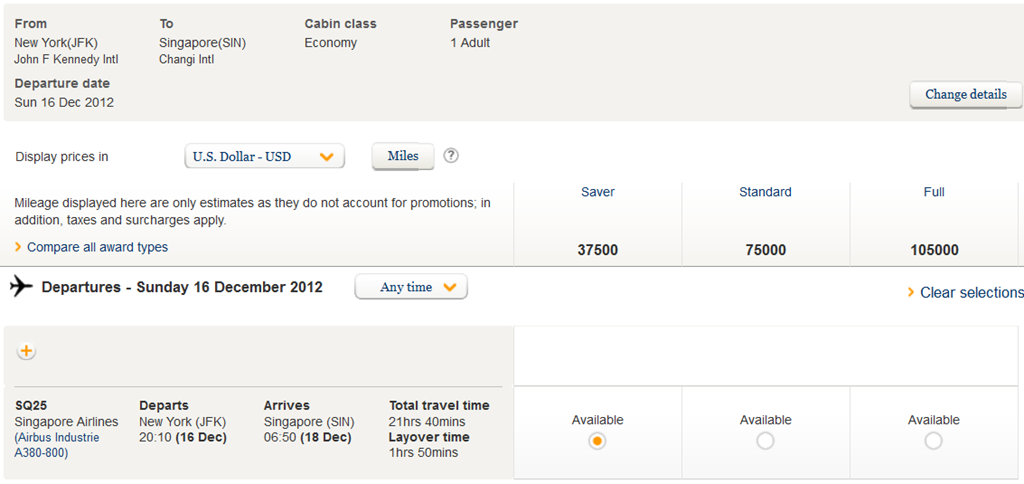Select the Full Available radio button
1024x484 pixels.
pyautogui.click(x=933, y=441)
